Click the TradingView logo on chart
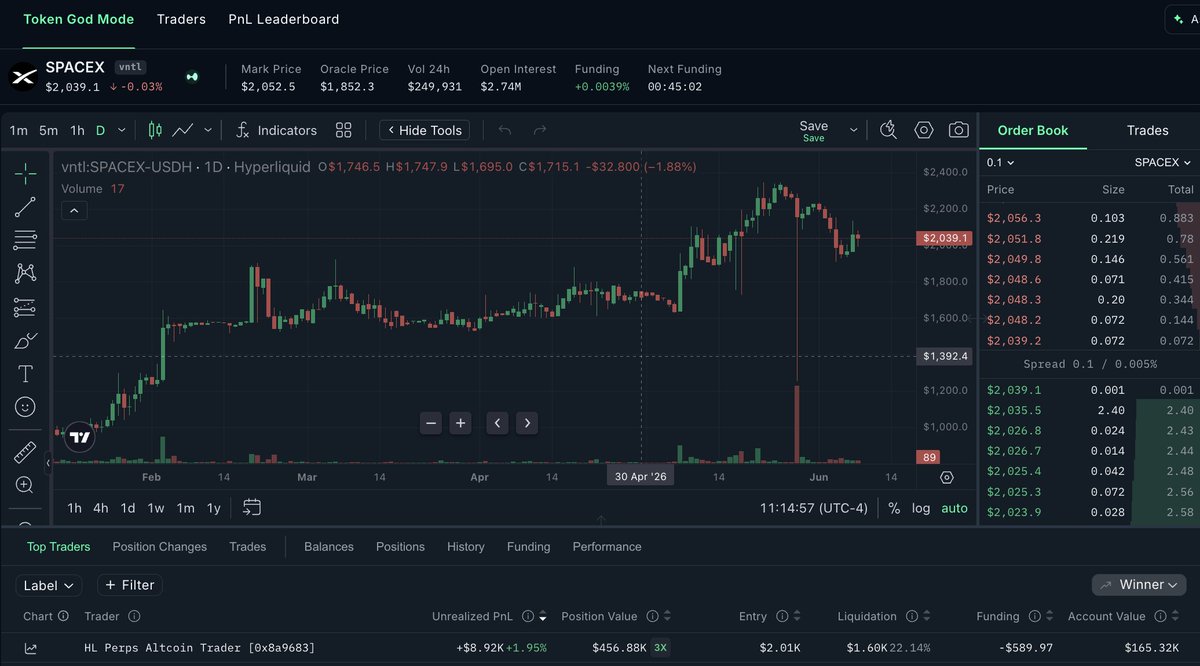1200x666 pixels. pos(80,437)
